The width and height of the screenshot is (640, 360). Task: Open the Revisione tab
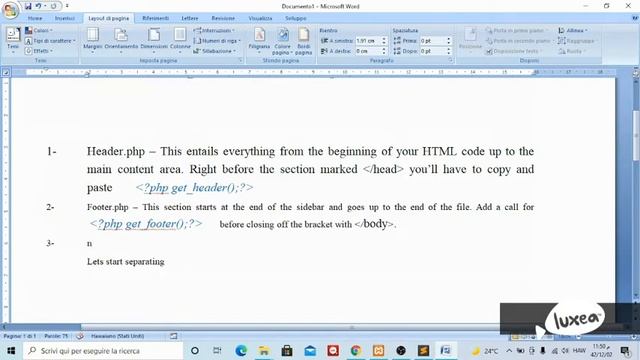click(x=223, y=18)
